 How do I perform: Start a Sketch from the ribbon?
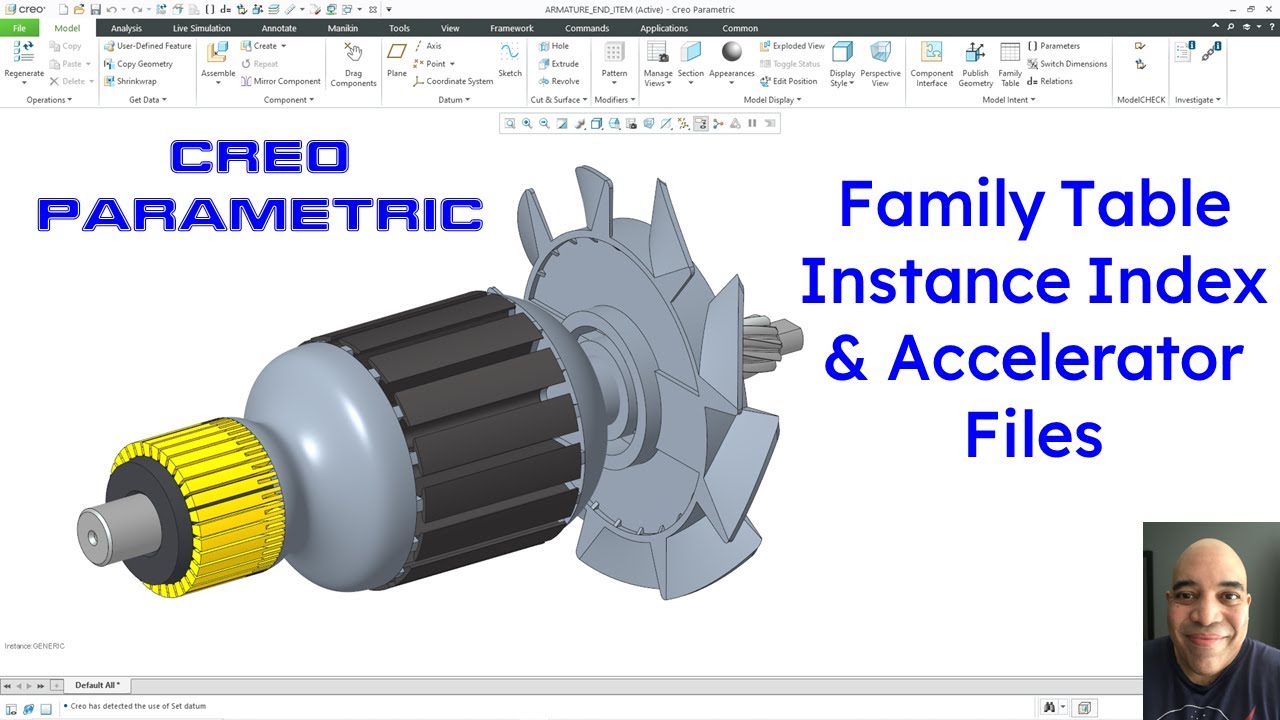click(x=510, y=60)
